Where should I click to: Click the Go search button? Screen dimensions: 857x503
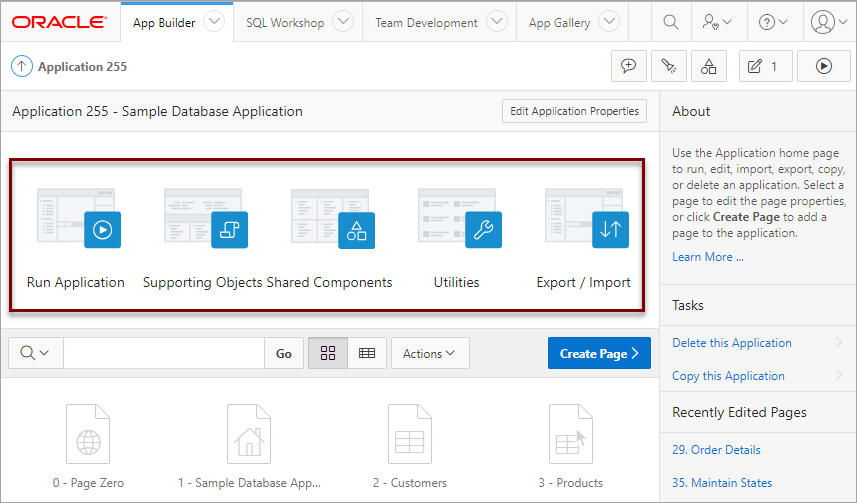point(284,353)
